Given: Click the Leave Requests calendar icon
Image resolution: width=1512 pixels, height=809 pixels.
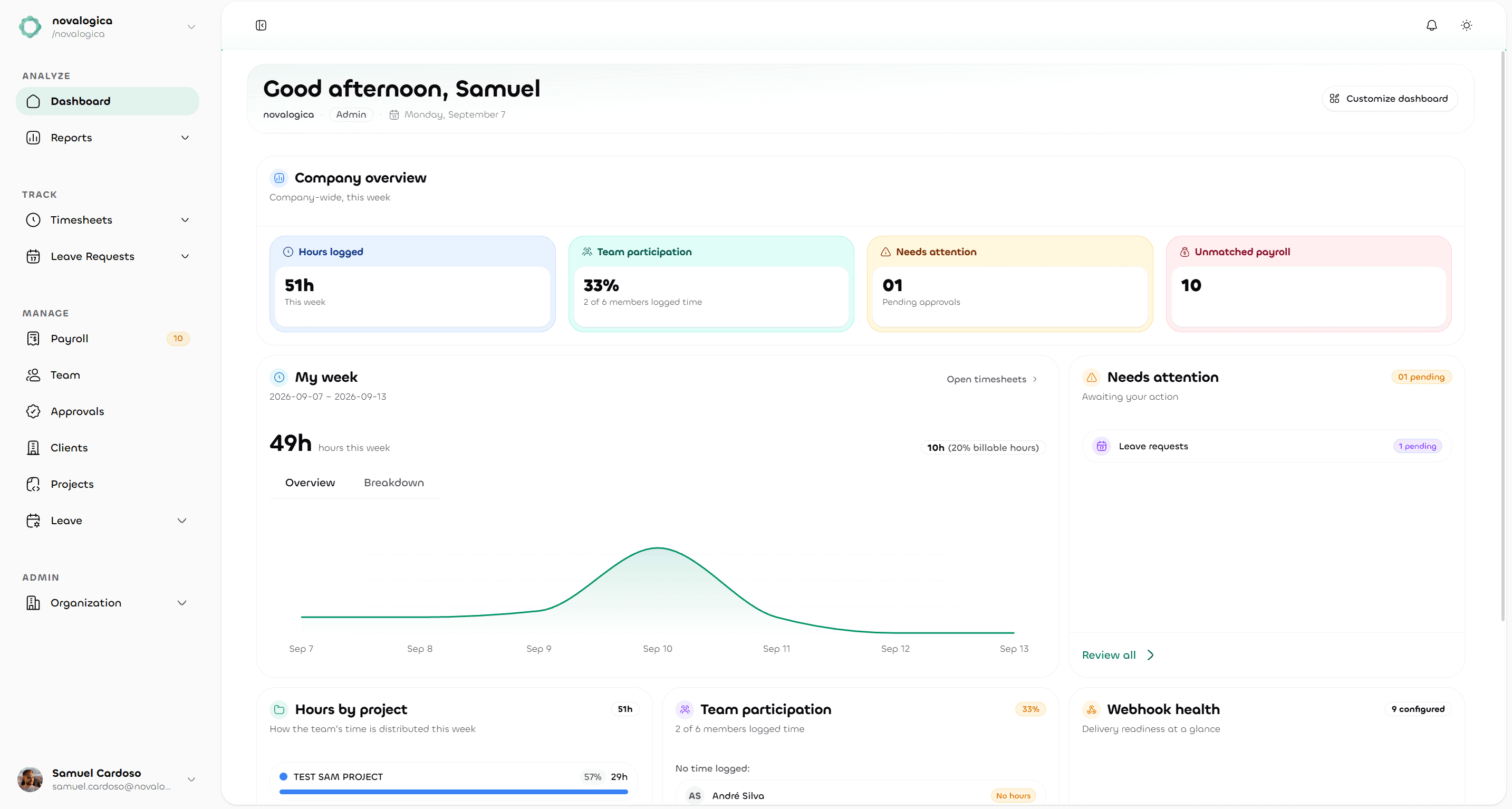Looking at the screenshot, I should click(x=33, y=256).
